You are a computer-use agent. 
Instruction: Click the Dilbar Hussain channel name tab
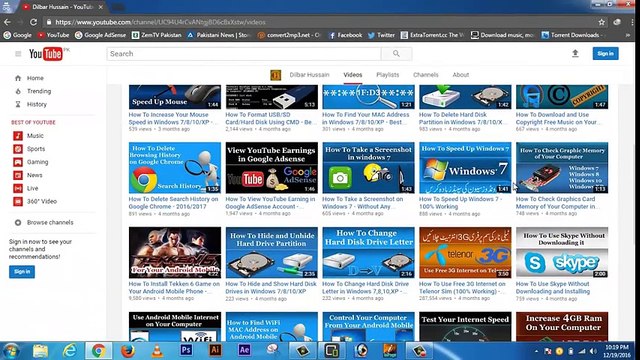309,75
